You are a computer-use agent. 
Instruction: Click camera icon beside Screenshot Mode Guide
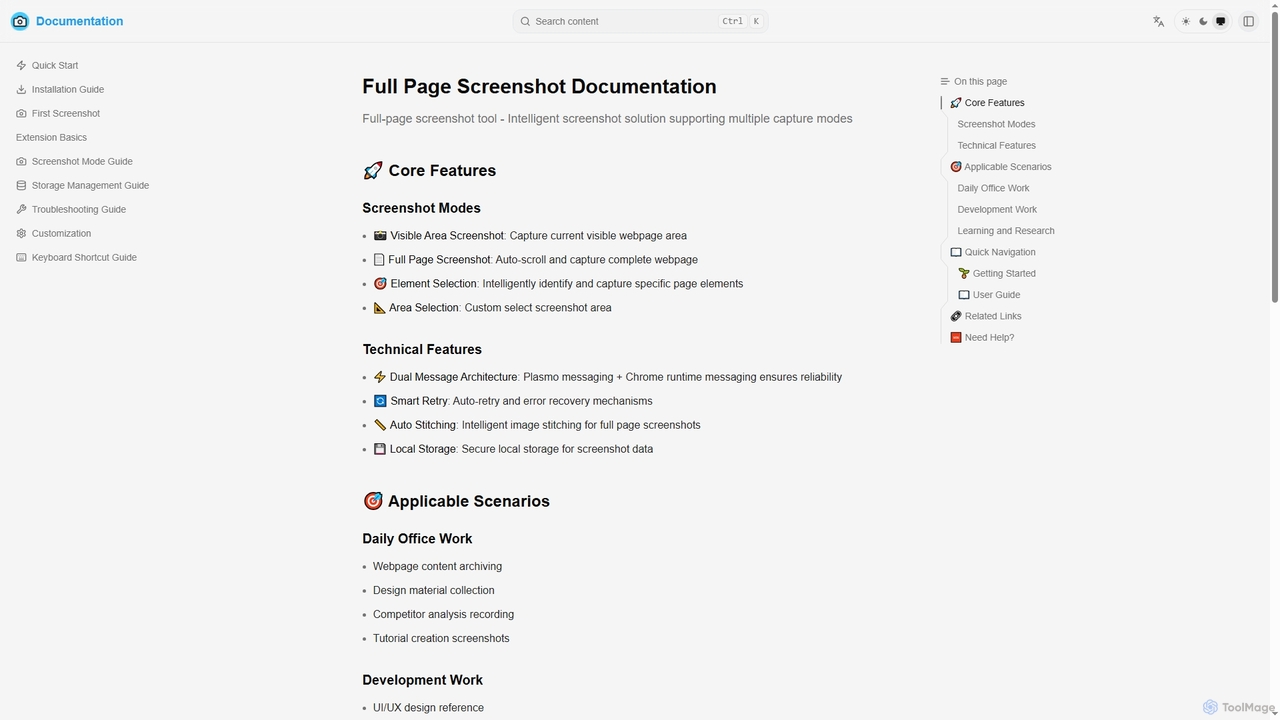tap(21, 161)
